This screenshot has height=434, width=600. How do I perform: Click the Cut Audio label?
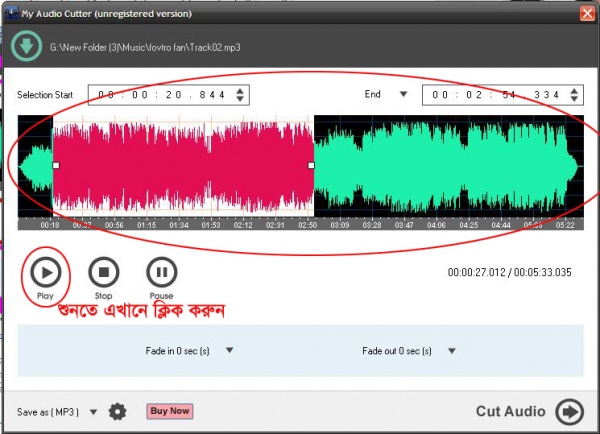click(x=510, y=411)
